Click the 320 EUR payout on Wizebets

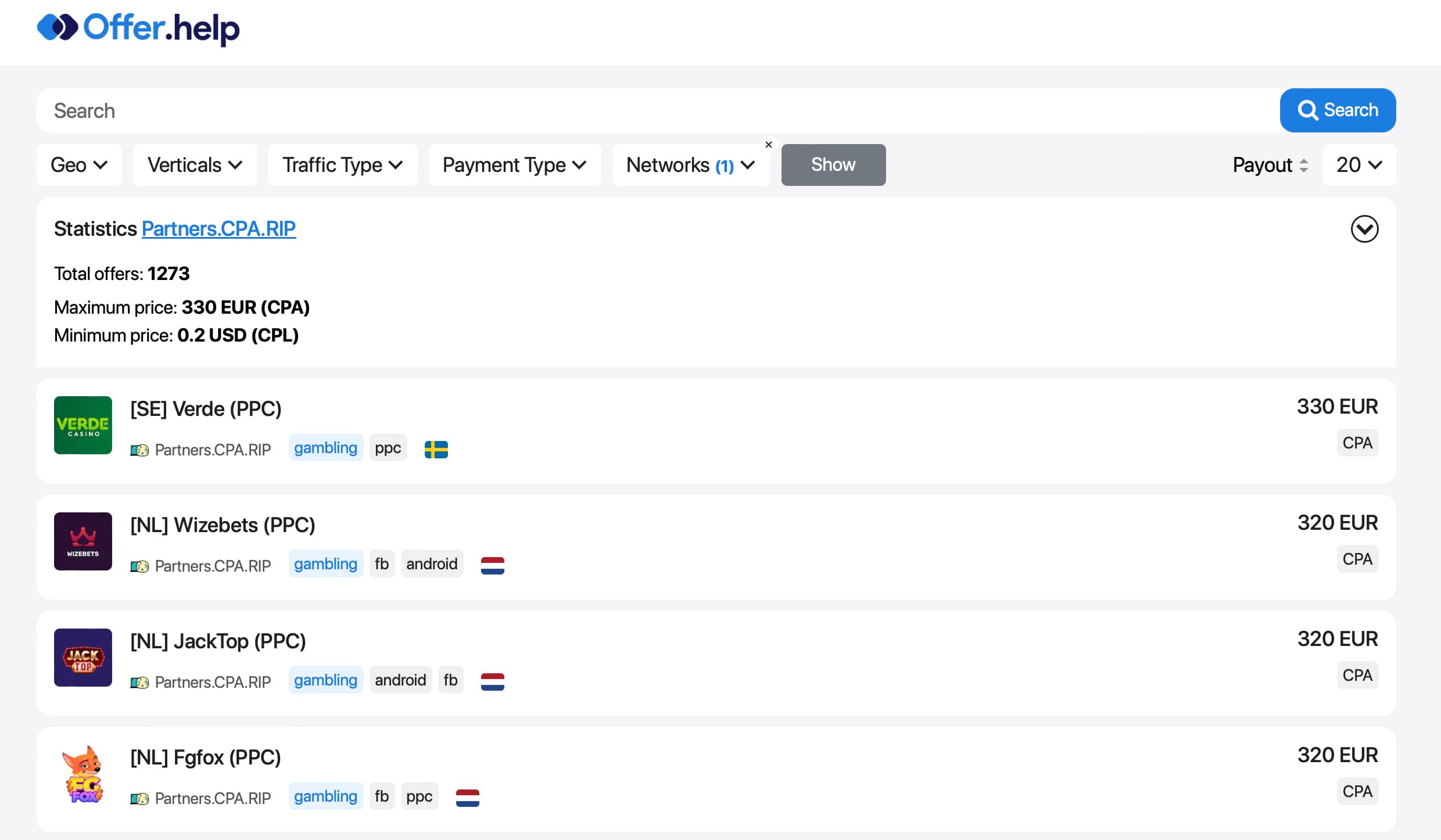(1338, 523)
